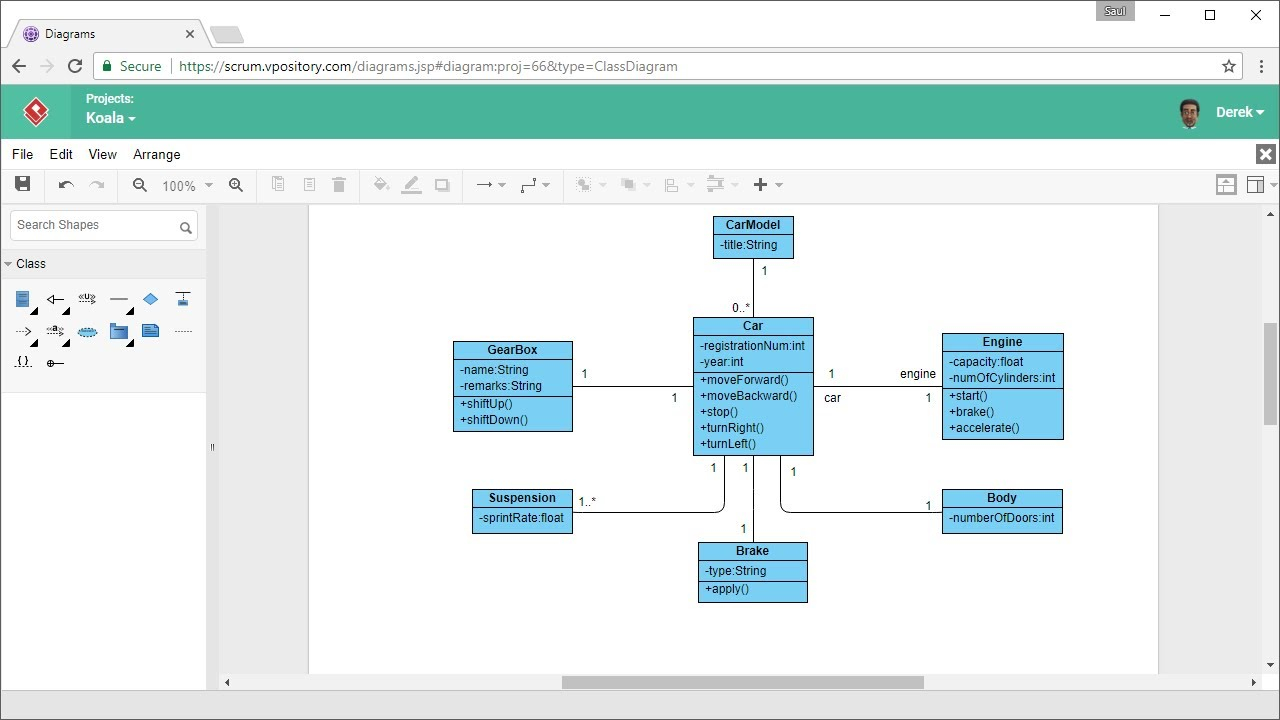
Task: Select the association class shape icon
Action: coord(183,299)
